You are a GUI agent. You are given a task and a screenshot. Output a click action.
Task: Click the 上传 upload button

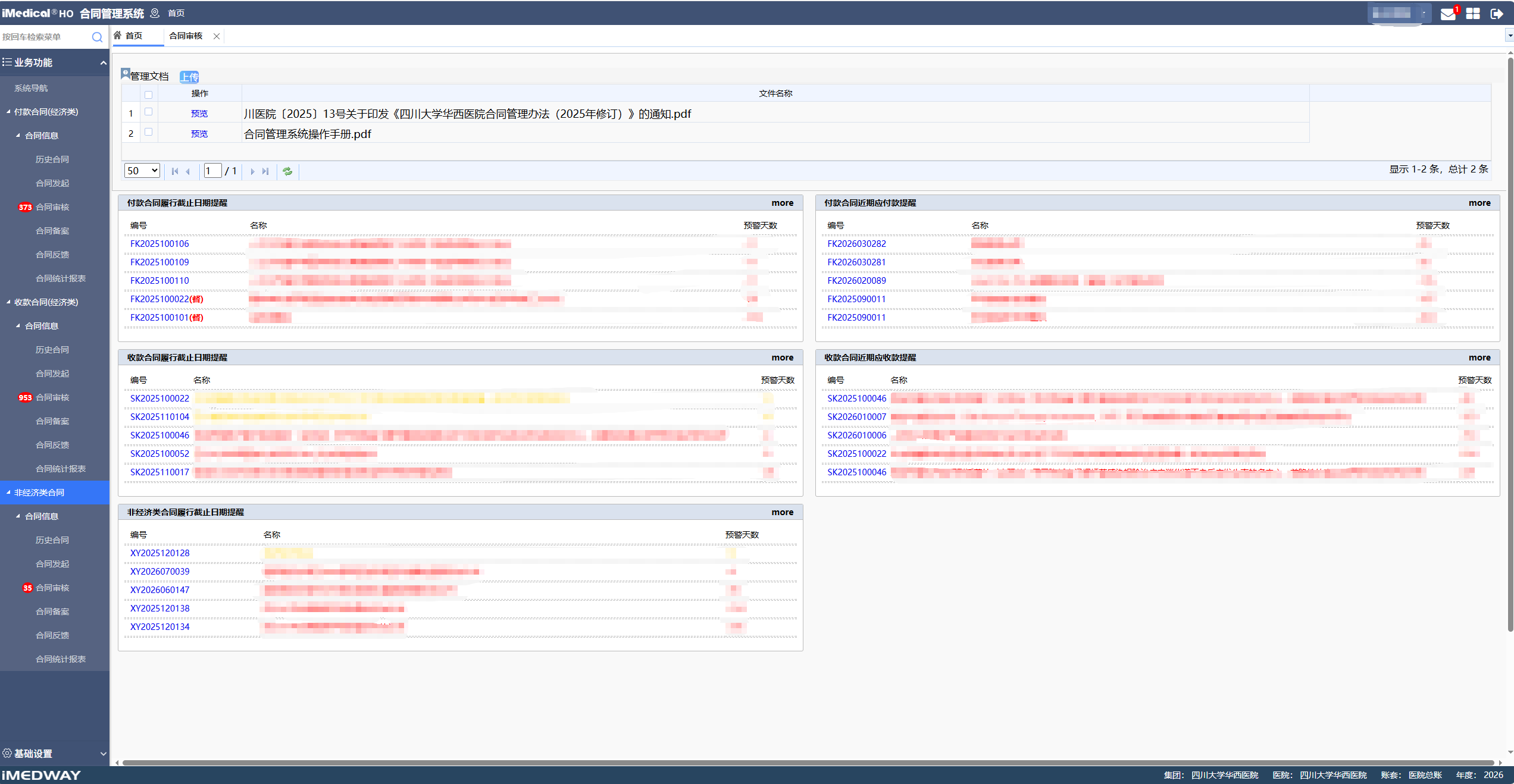(189, 77)
